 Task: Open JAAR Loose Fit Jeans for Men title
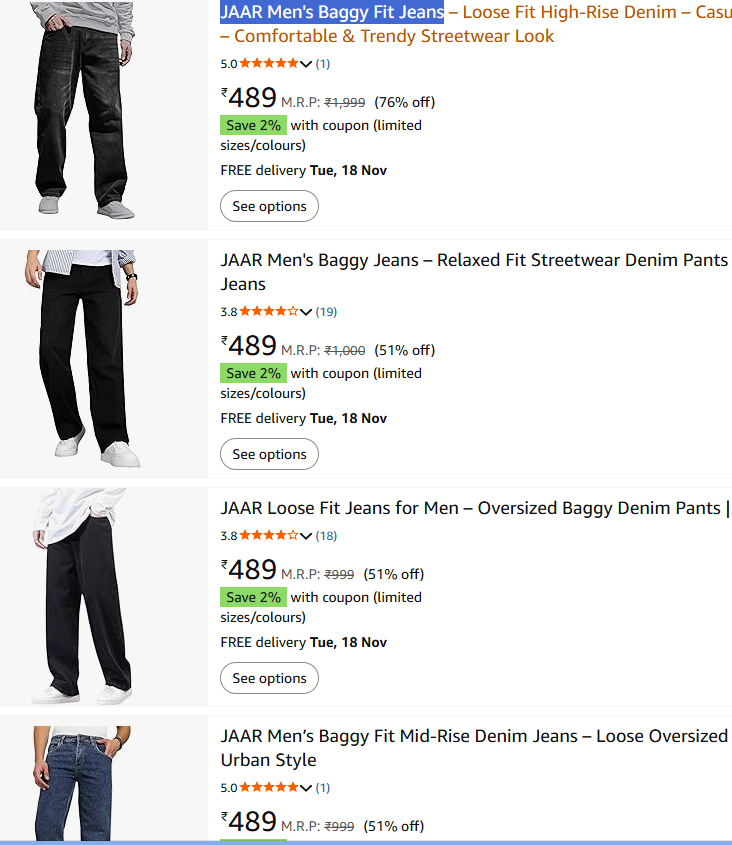(476, 508)
